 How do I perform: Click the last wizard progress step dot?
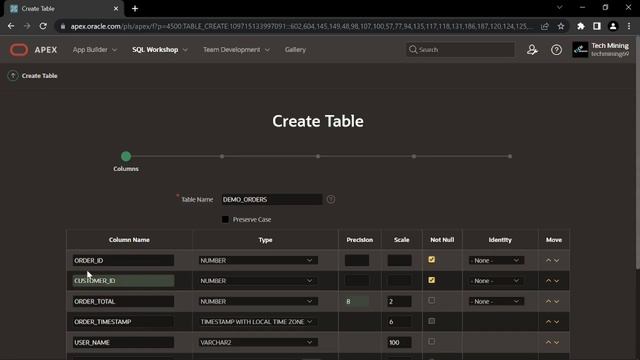(x=510, y=156)
